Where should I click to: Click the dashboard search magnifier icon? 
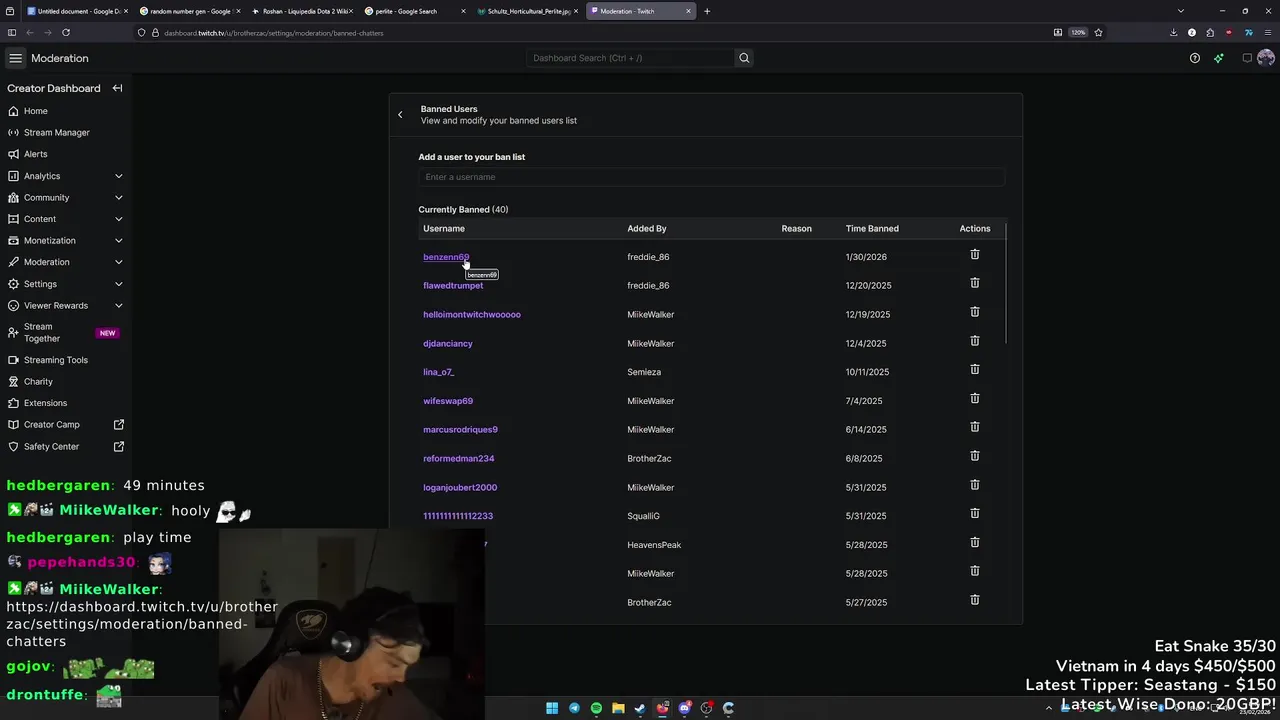744,58
